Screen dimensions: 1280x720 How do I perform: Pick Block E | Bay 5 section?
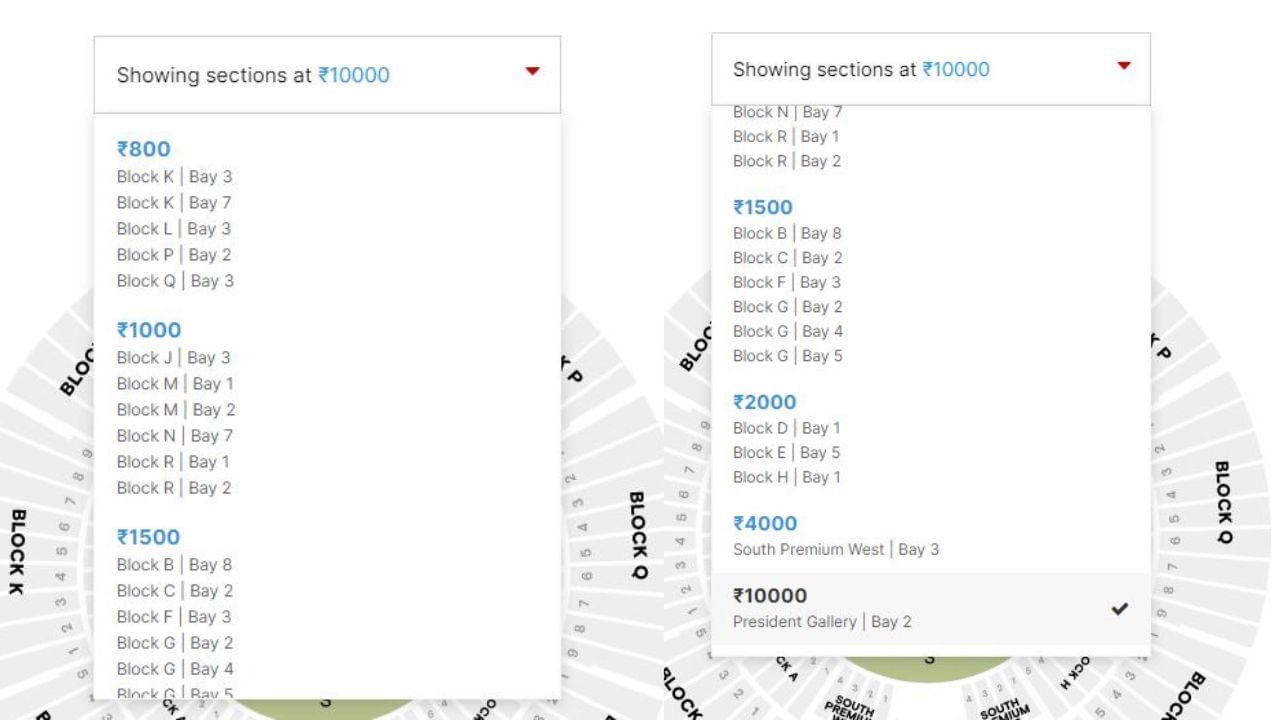click(x=786, y=453)
